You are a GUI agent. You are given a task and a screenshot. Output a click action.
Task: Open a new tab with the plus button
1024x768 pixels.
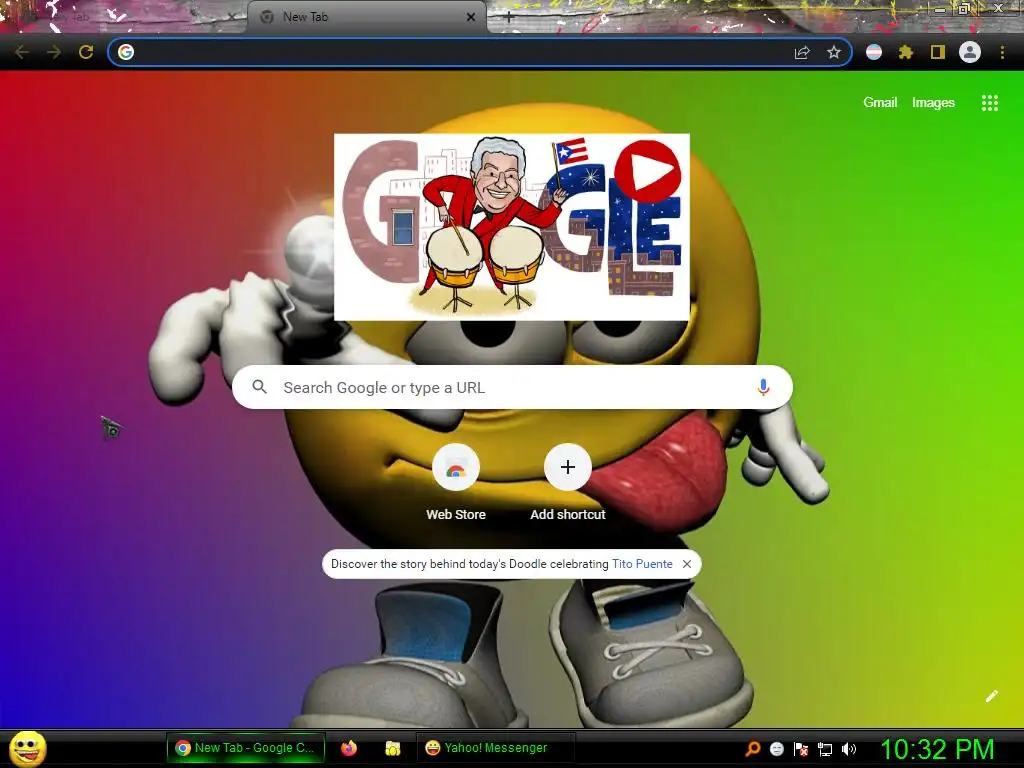509,18
